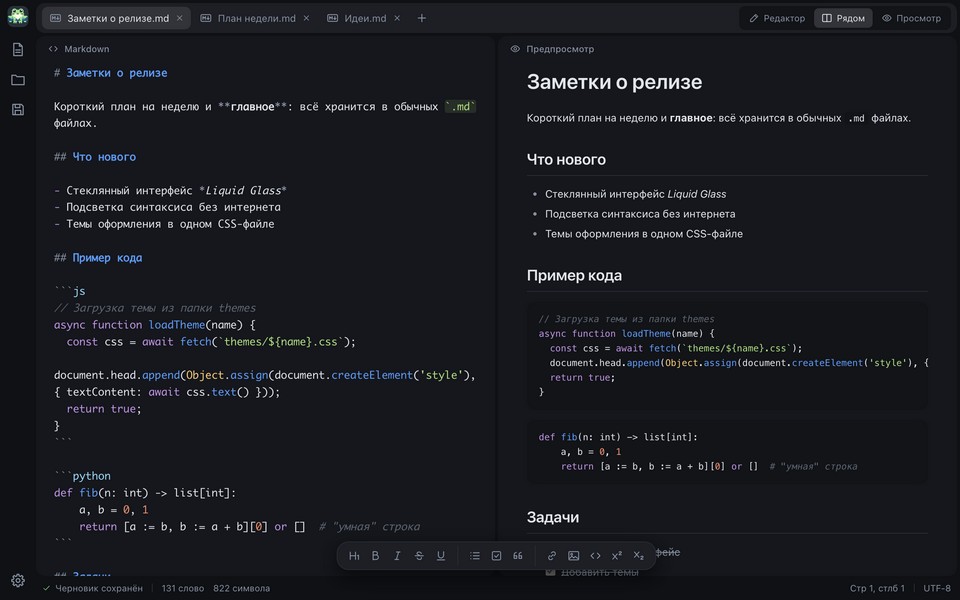Viewport: 960px width, 600px height.
Task: Toggle bold formatting in floating toolbar
Action: (x=375, y=556)
